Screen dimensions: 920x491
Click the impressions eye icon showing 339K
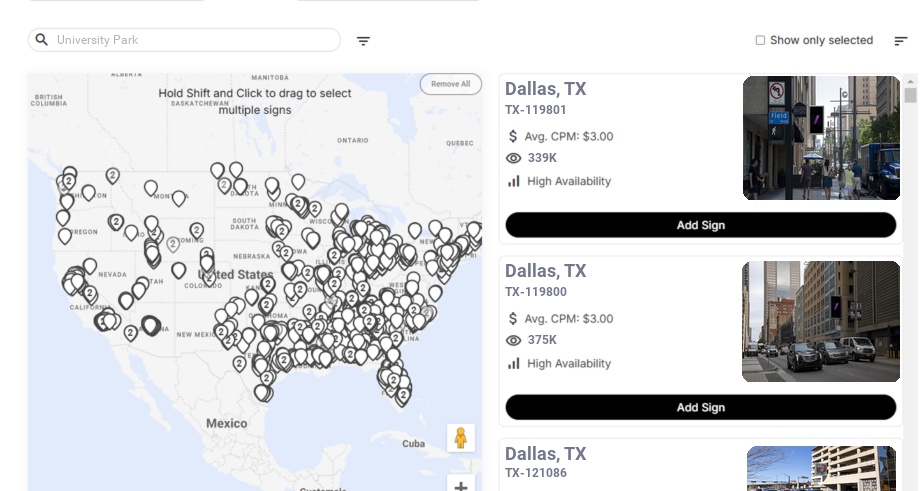point(514,158)
